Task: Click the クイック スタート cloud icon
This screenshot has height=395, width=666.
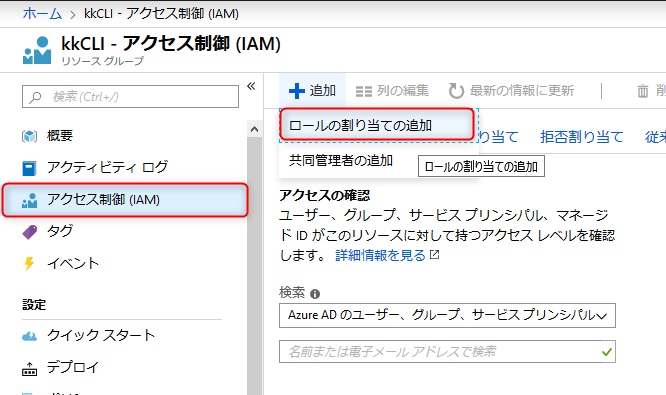Action: (29, 337)
